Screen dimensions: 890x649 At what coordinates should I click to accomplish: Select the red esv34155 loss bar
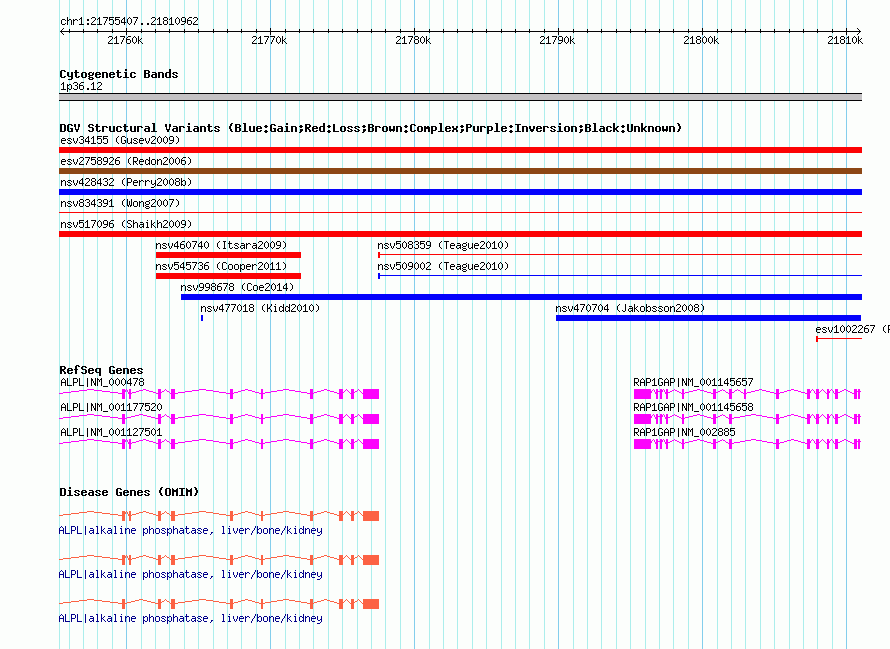click(x=460, y=150)
